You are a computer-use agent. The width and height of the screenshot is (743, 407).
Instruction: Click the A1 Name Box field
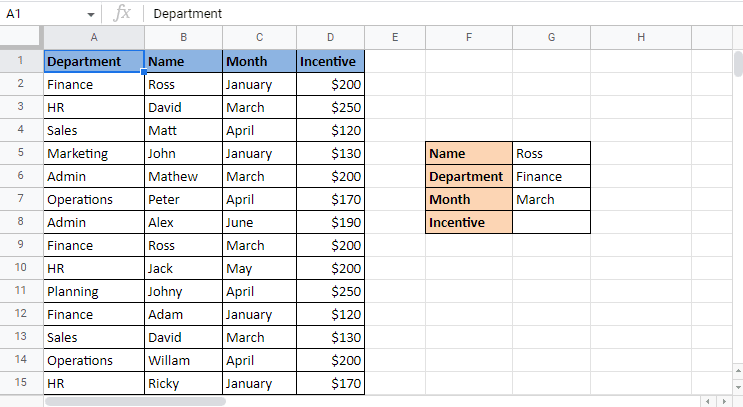pyautogui.click(x=40, y=14)
